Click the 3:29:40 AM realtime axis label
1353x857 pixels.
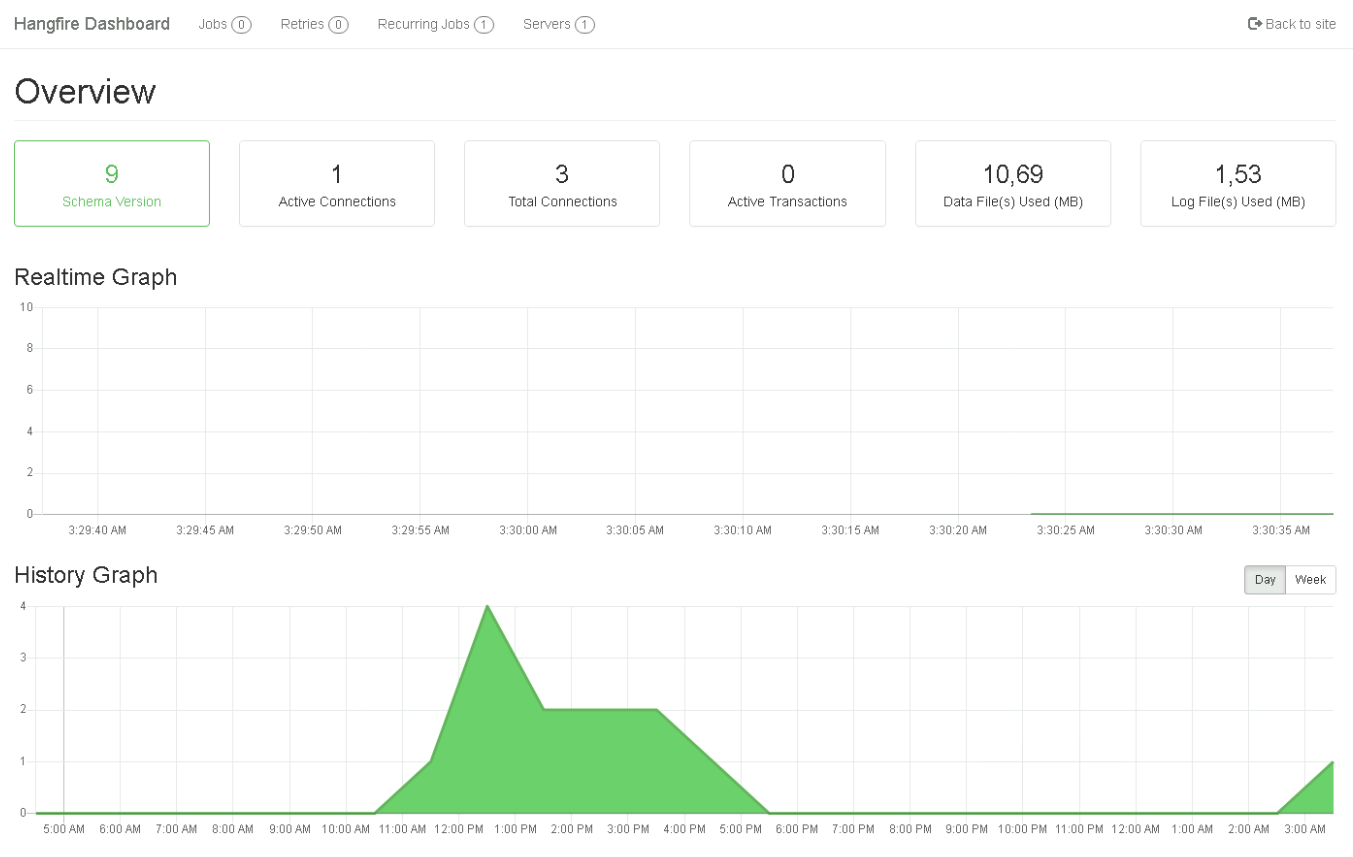coord(97,530)
